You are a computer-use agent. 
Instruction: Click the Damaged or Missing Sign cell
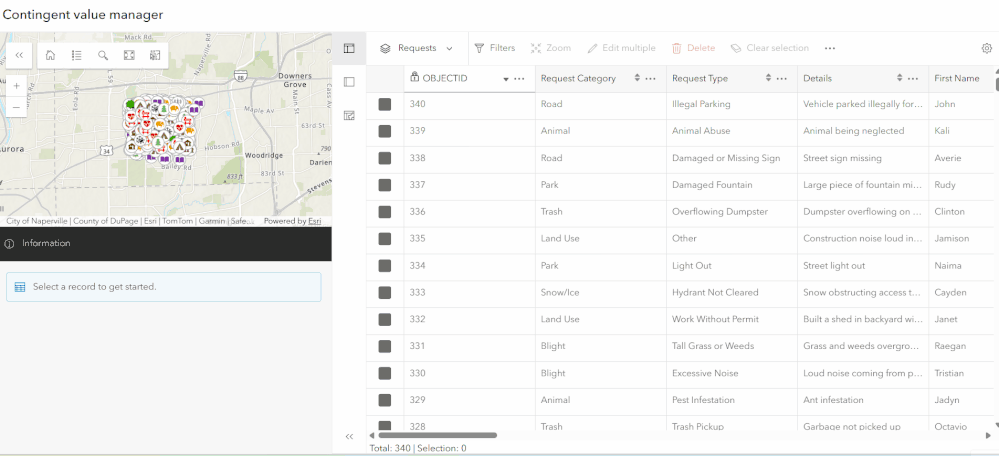732,158
